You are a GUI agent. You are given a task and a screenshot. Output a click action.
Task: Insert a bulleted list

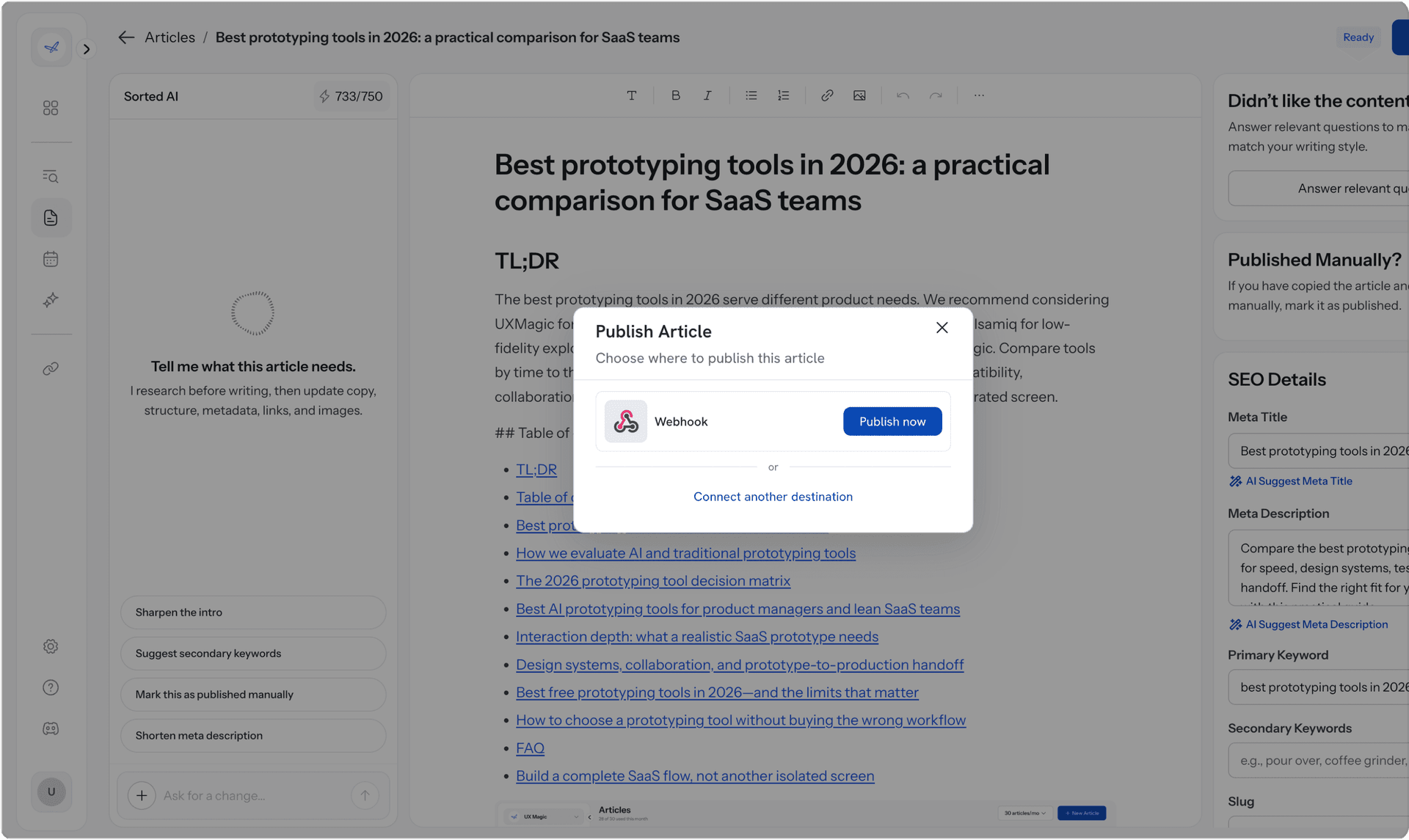751,95
